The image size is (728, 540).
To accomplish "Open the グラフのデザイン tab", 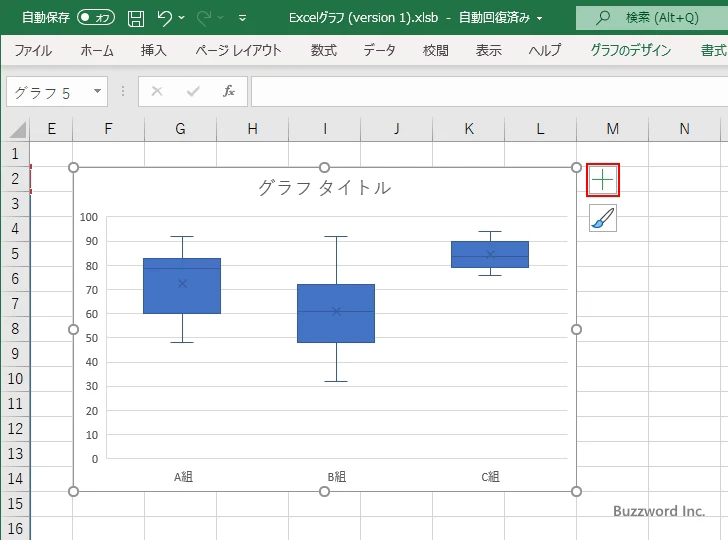I will click(630, 50).
